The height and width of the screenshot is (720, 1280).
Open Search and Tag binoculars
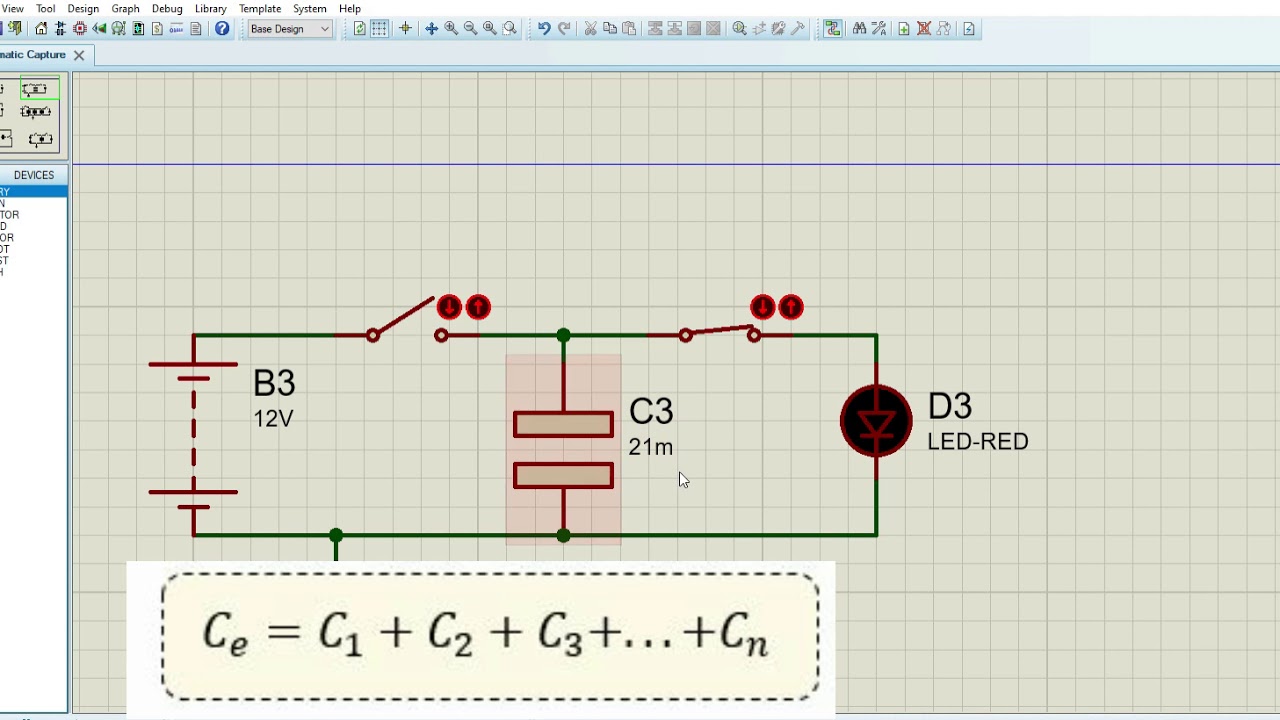[x=859, y=29]
